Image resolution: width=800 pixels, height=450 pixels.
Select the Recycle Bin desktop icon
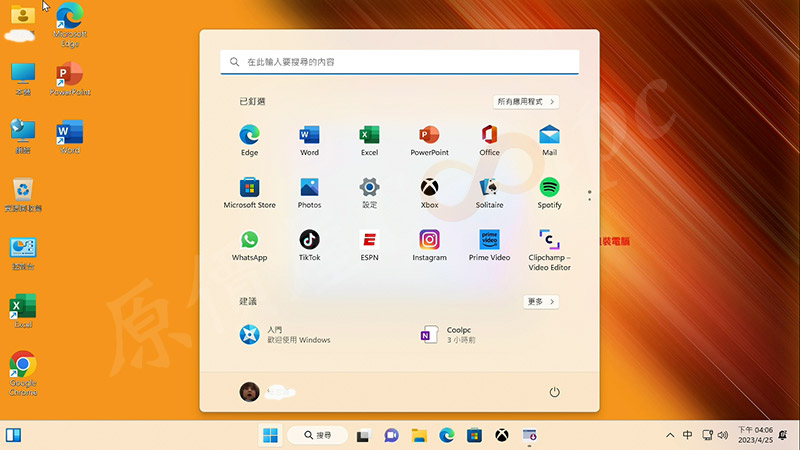[x=23, y=194]
